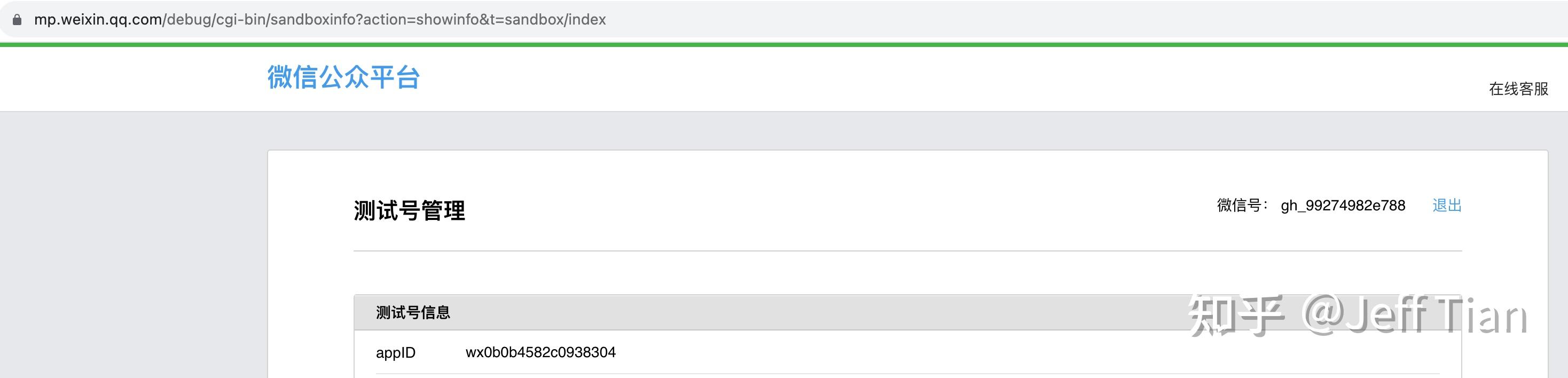
Task: Click the empty area right of the appID value
Action: (x=913, y=352)
